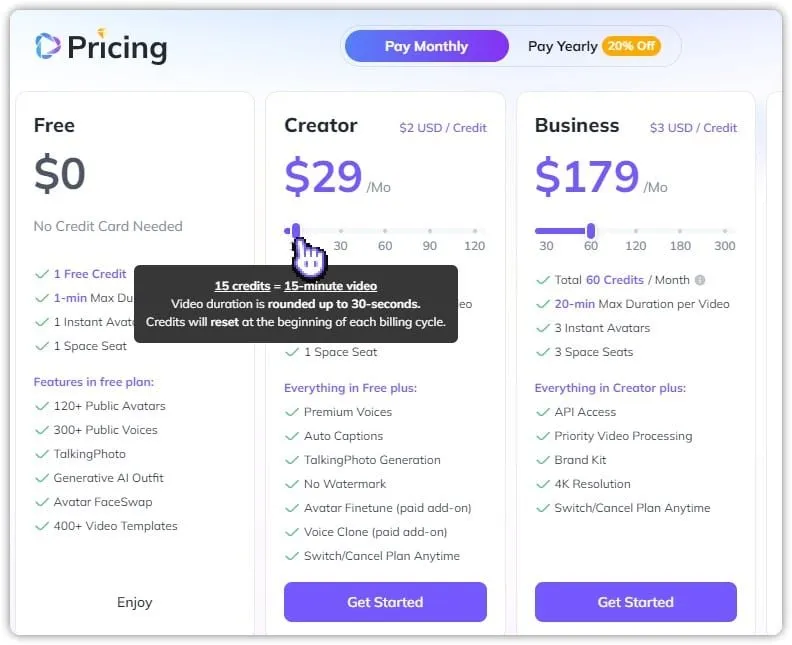
Task: Click the checkmark icon next to API Access
Action: coord(543,412)
